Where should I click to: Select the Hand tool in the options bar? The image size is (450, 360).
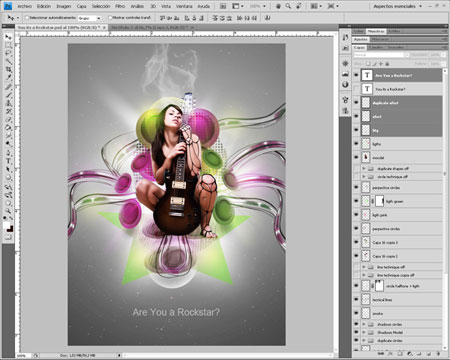278,6
